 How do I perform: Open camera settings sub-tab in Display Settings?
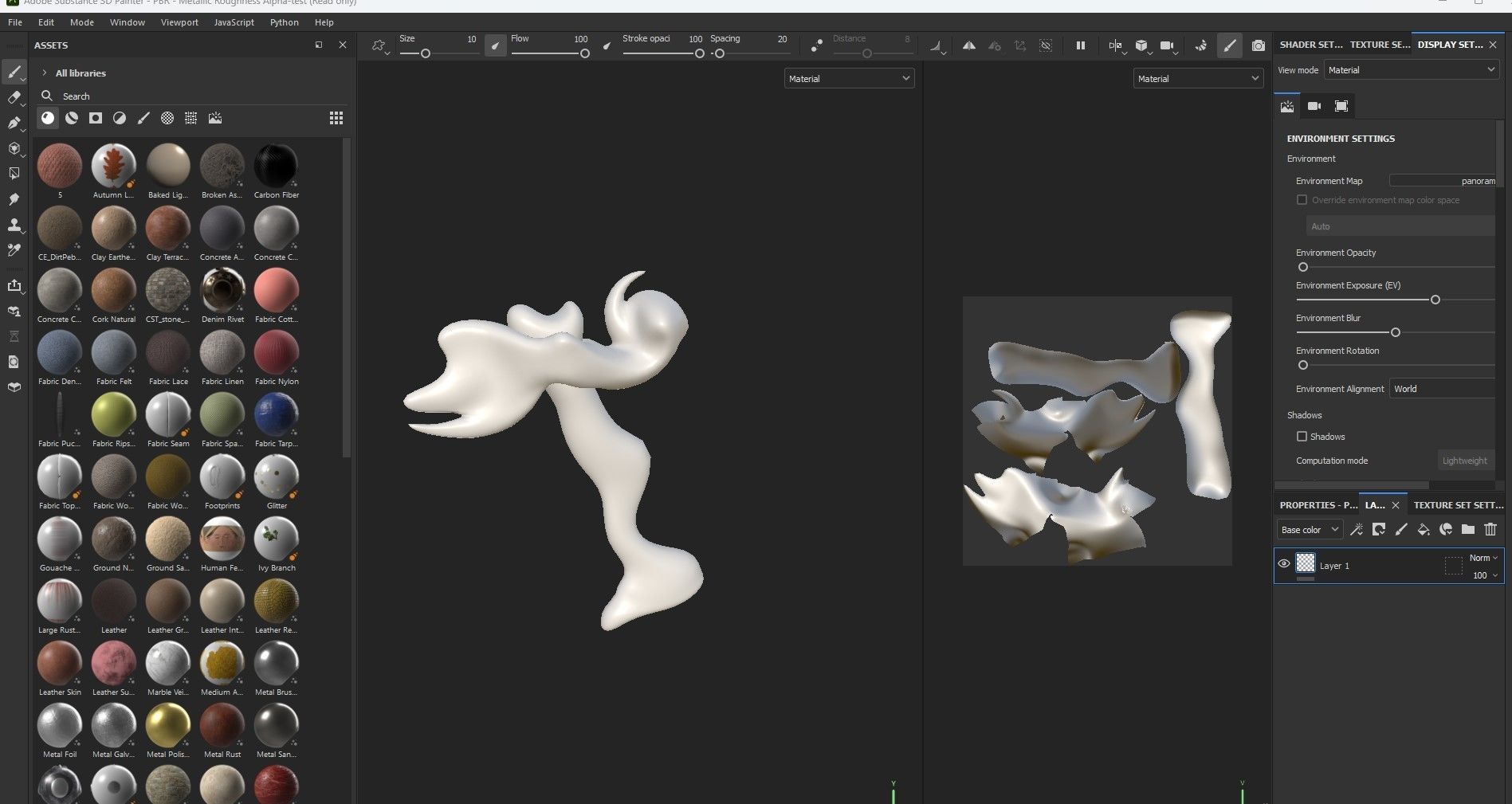[x=1314, y=106]
